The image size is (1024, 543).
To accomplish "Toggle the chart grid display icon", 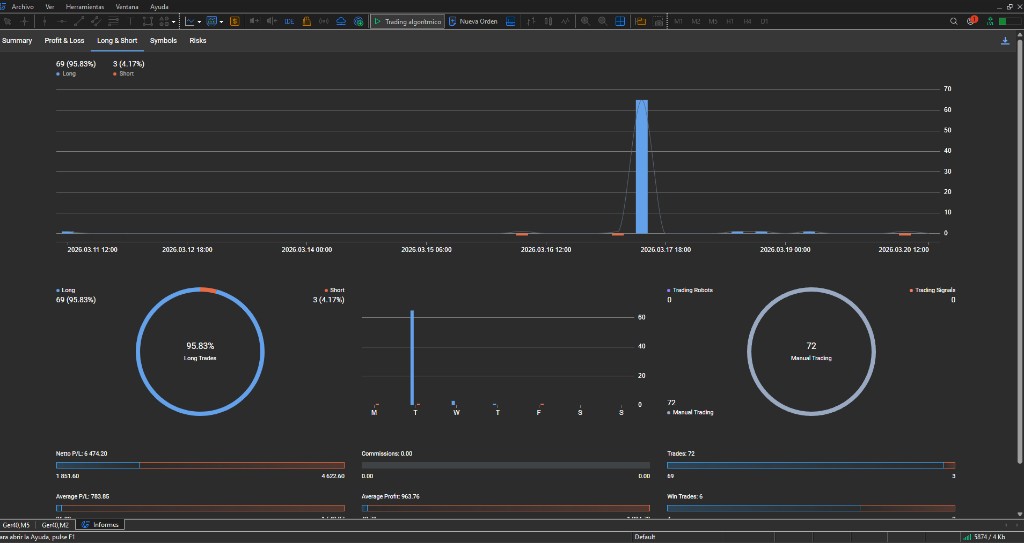I will [x=620, y=21].
